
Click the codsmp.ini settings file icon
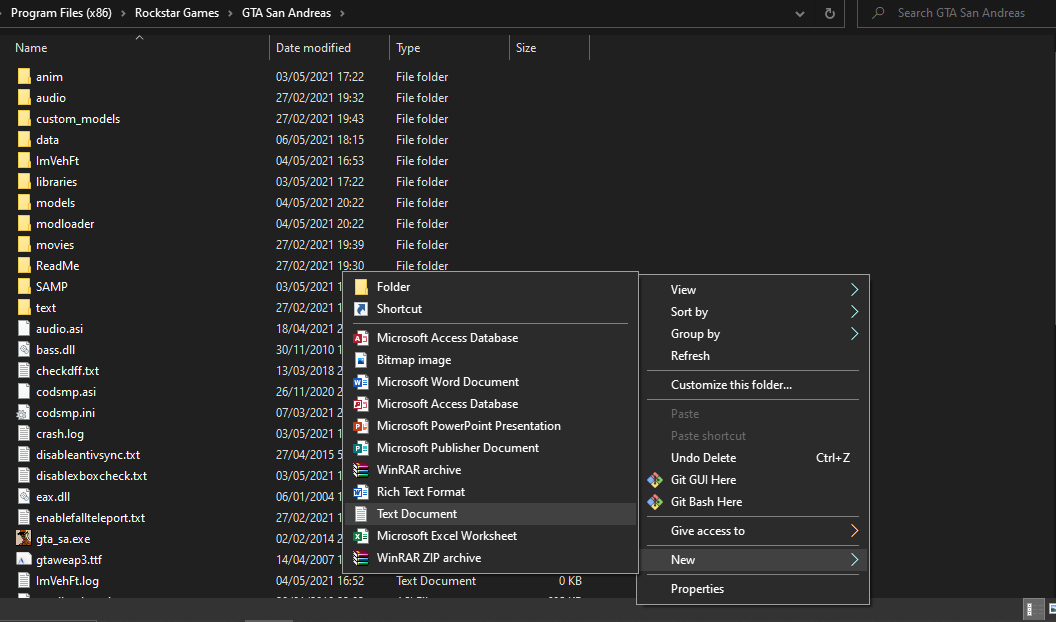click(24, 413)
